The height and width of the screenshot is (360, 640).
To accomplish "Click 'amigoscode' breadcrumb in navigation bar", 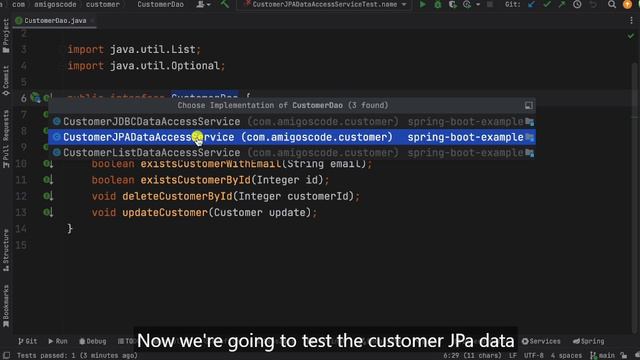I will point(55,4).
